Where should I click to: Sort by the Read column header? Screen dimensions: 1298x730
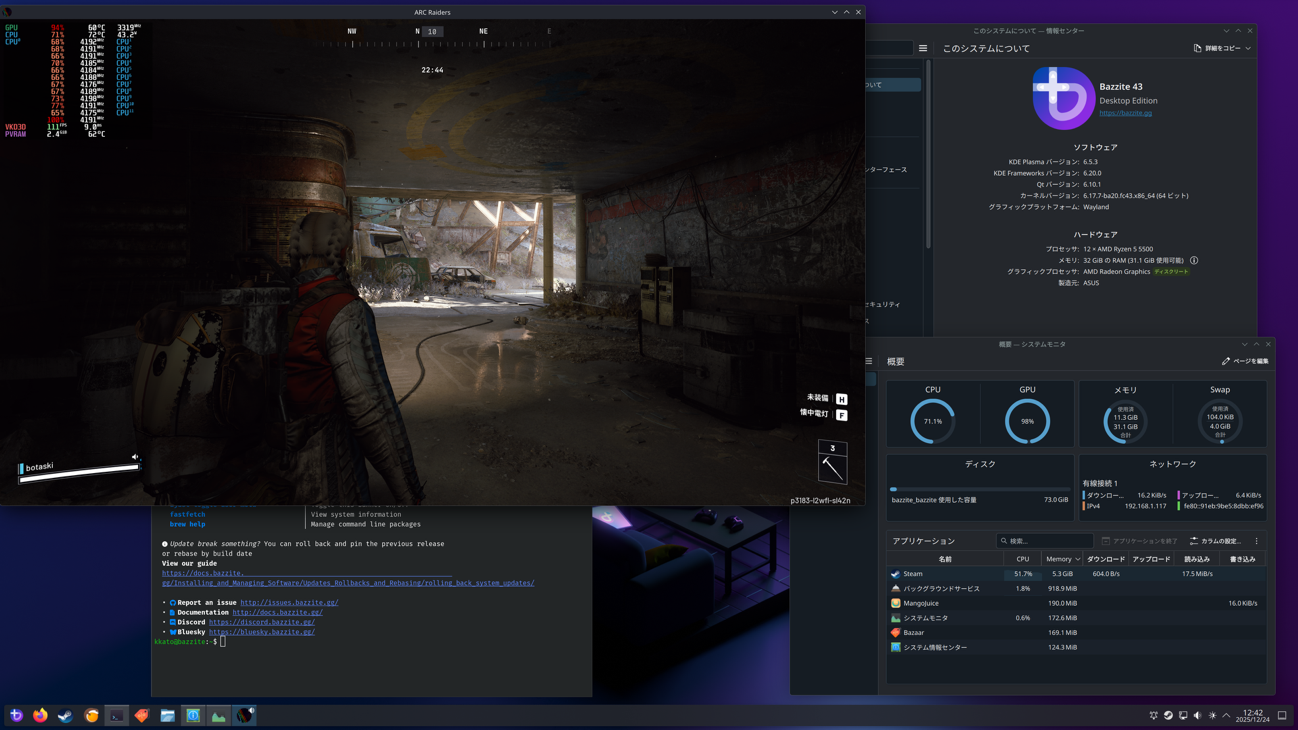[x=1197, y=559]
